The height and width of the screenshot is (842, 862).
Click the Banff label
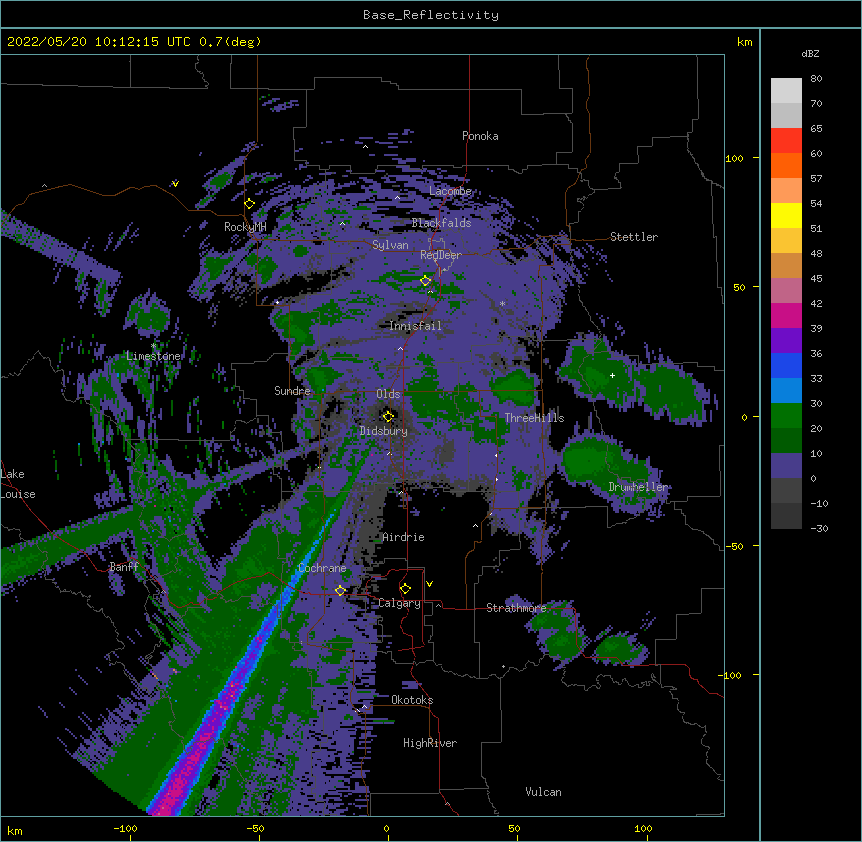click(124, 567)
